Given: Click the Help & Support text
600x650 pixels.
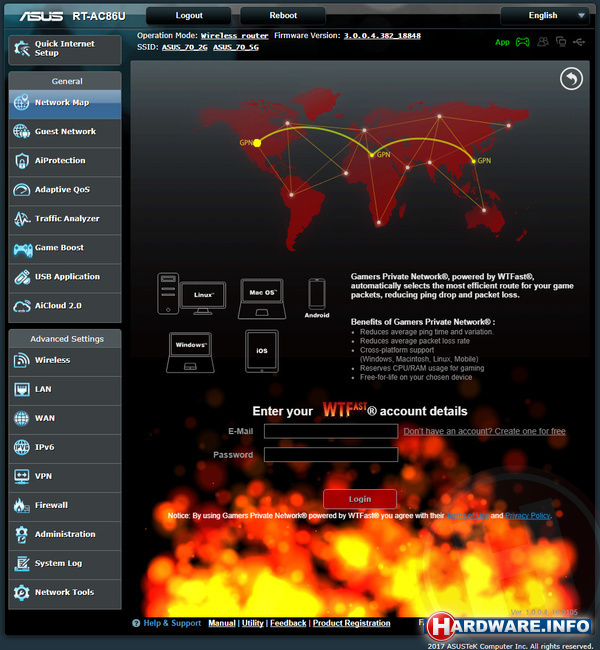Looking at the screenshot, I should (172, 623).
